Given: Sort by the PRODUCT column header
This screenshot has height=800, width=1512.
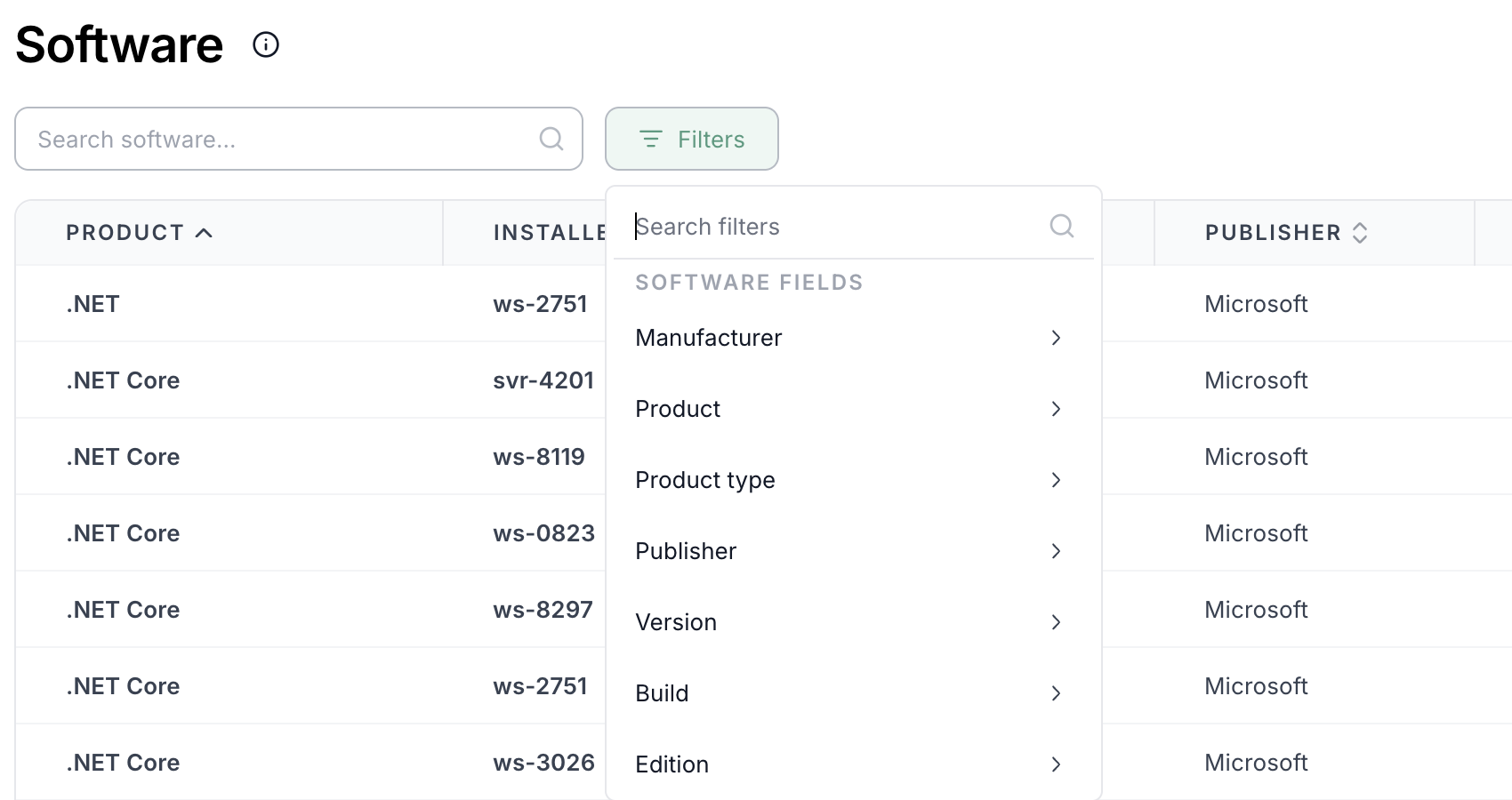Looking at the screenshot, I should coord(140,233).
